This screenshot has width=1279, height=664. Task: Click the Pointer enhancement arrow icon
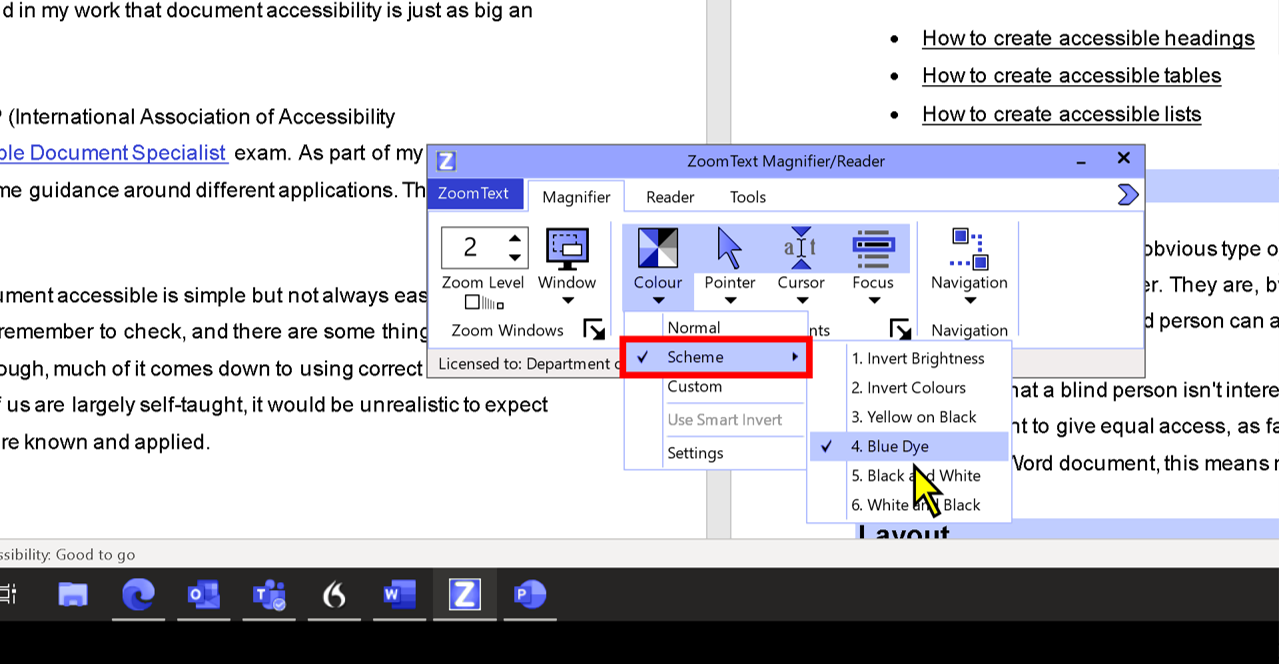click(730, 248)
